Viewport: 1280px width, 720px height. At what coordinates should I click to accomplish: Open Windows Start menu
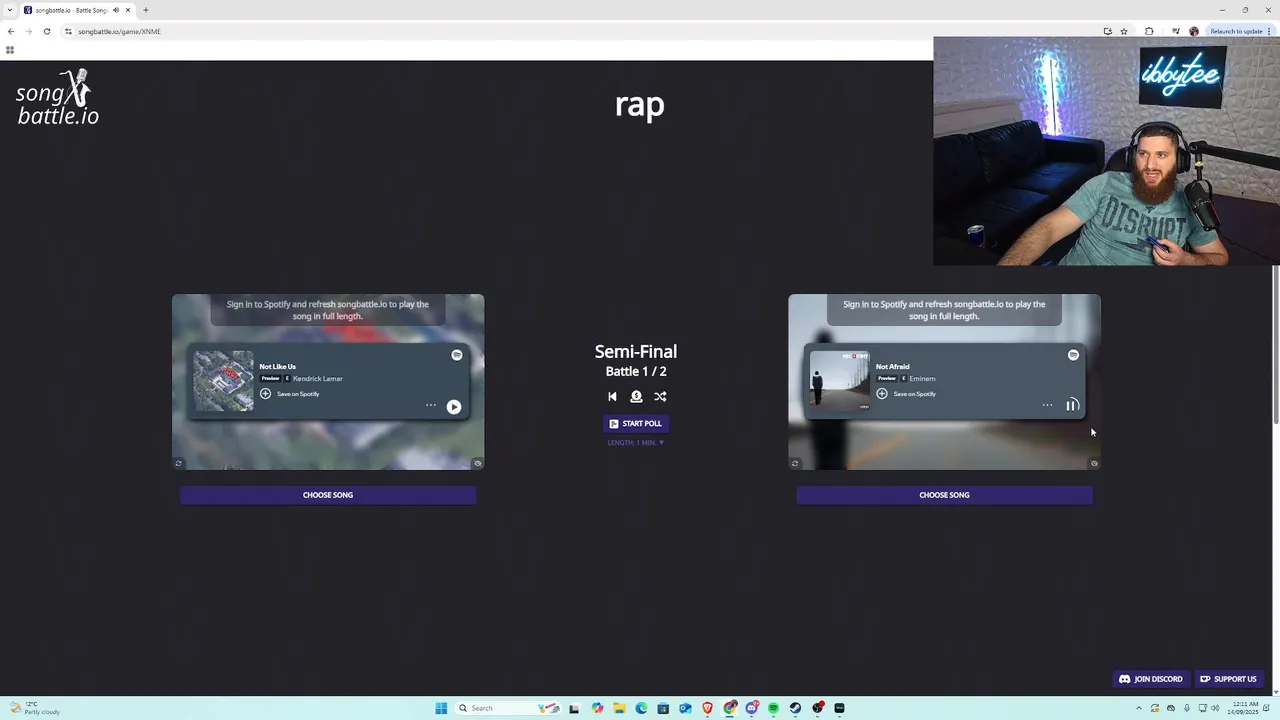pos(441,708)
